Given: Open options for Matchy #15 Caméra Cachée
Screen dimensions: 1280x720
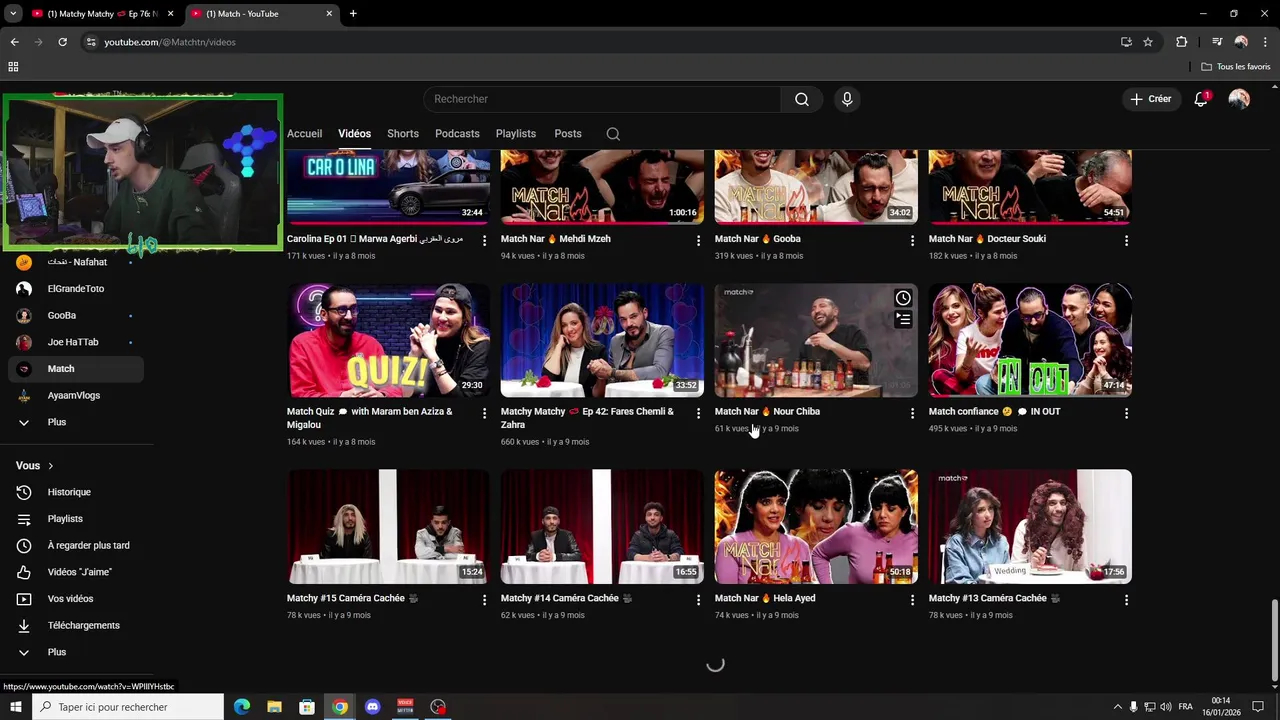Looking at the screenshot, I should pos(484,600).
